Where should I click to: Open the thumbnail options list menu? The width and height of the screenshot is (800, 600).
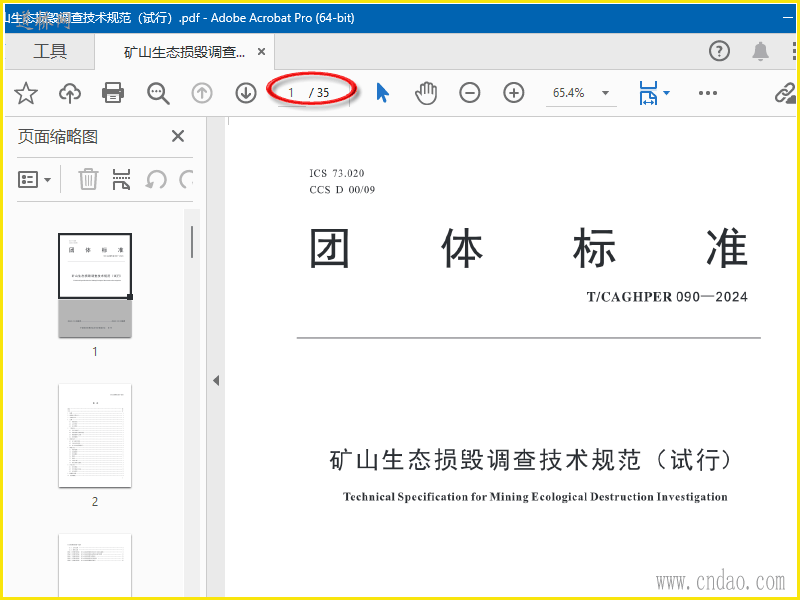[x=34, y=180]
